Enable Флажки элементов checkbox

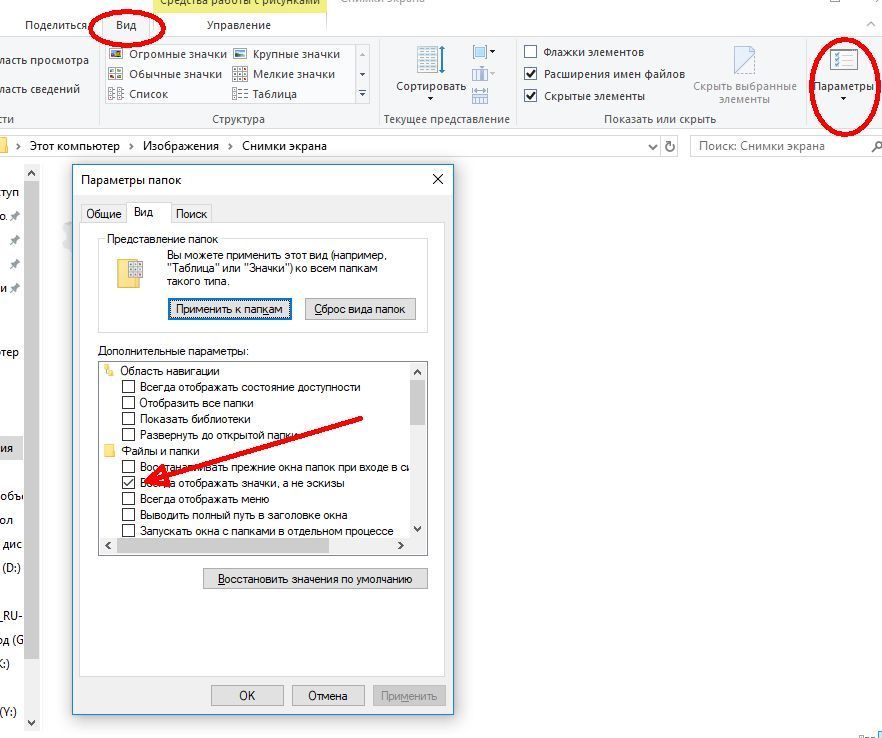click(x=531, y=52)
